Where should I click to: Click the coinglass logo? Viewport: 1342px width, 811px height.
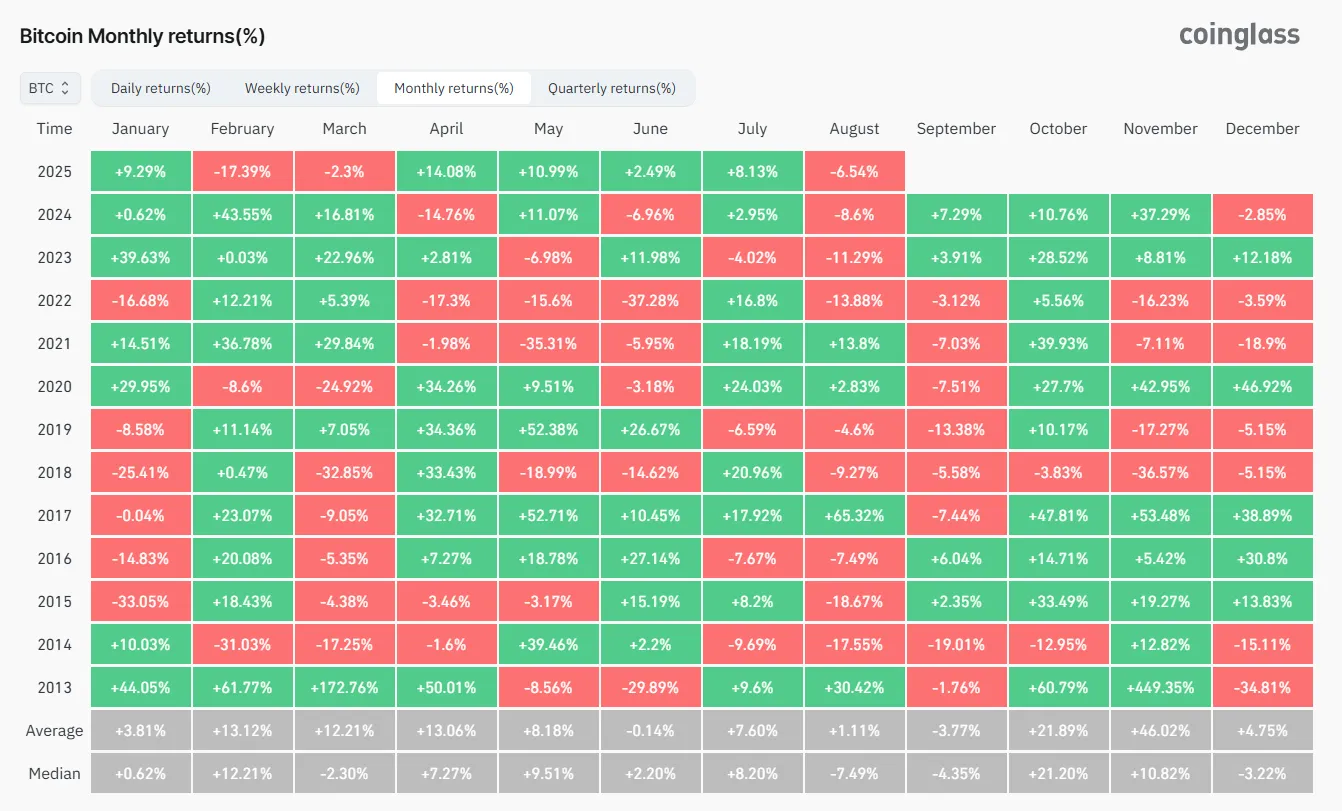(1239, 35)
